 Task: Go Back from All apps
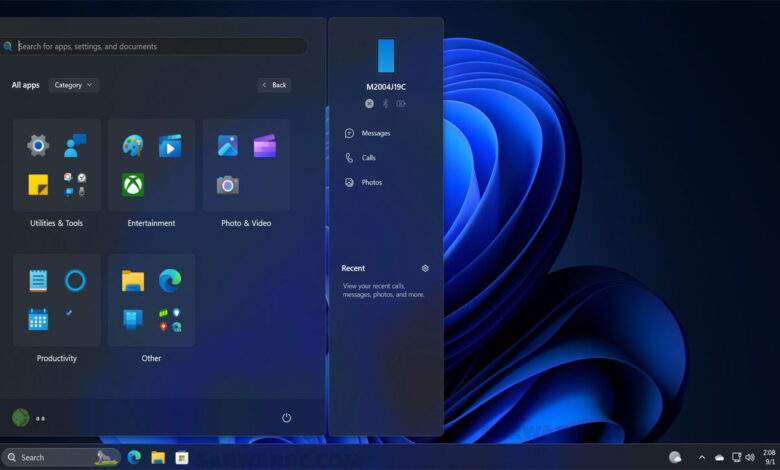(274, 85)
